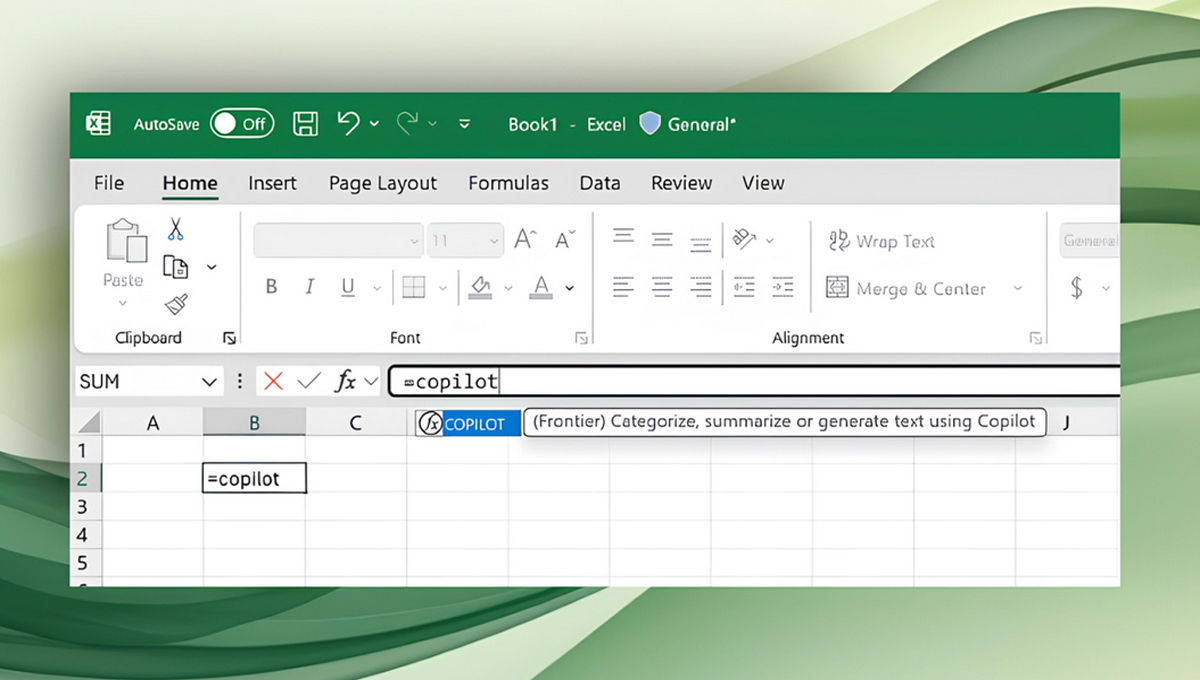The height and width of the screenshot is (680, 1200).
Task: Click Merge & Center button
Action: pos(906,289)
